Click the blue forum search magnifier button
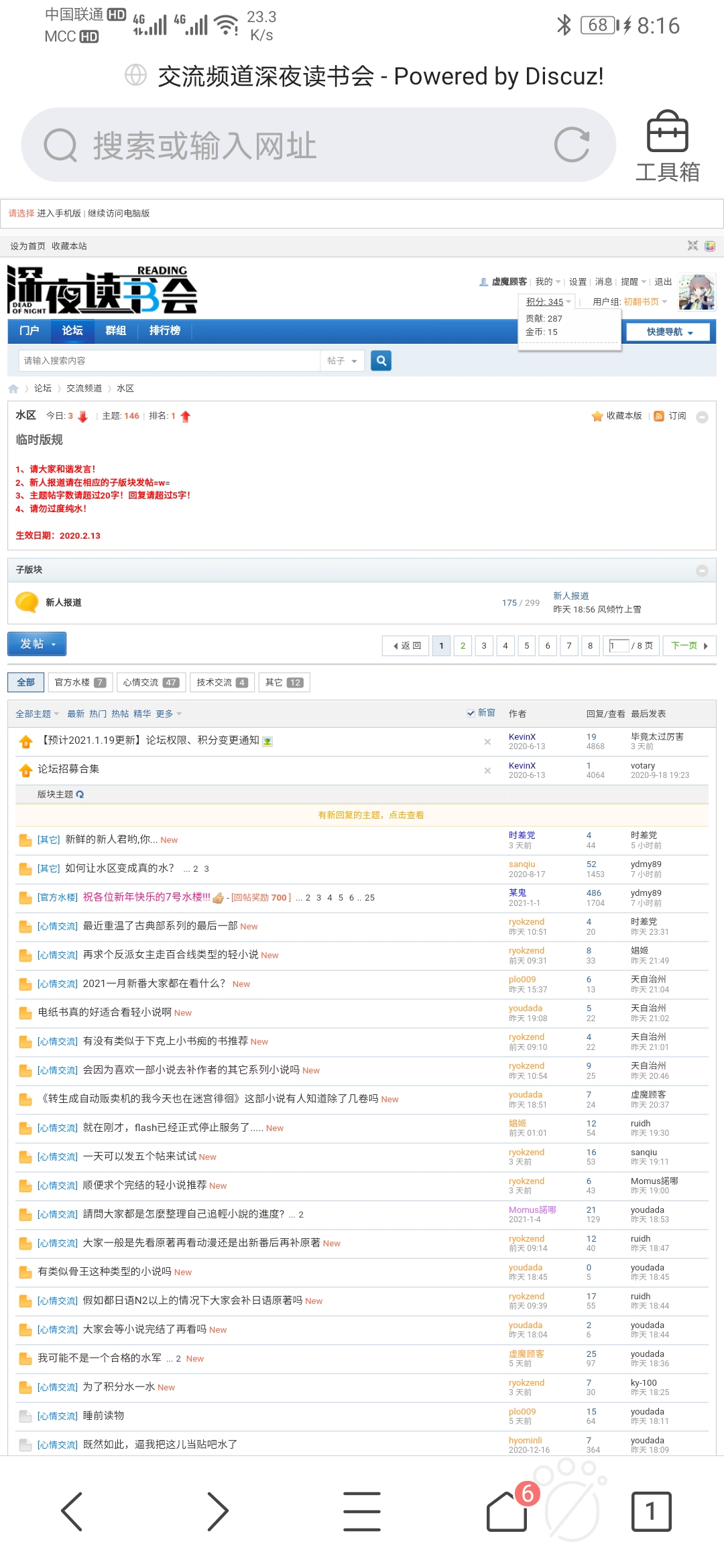 point(381,361)
